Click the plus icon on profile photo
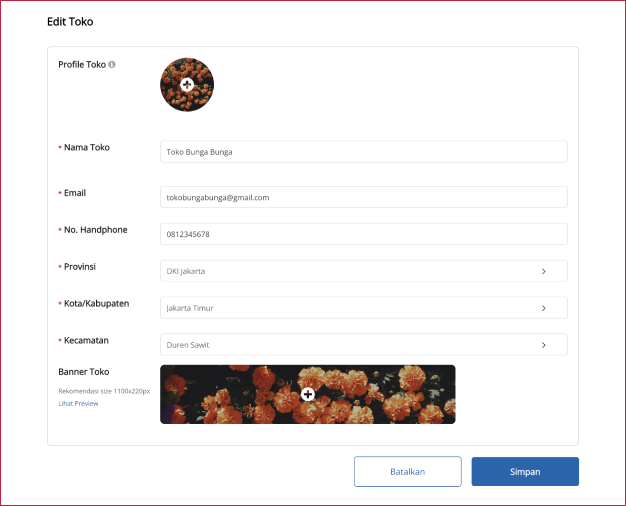 [187, 85]
